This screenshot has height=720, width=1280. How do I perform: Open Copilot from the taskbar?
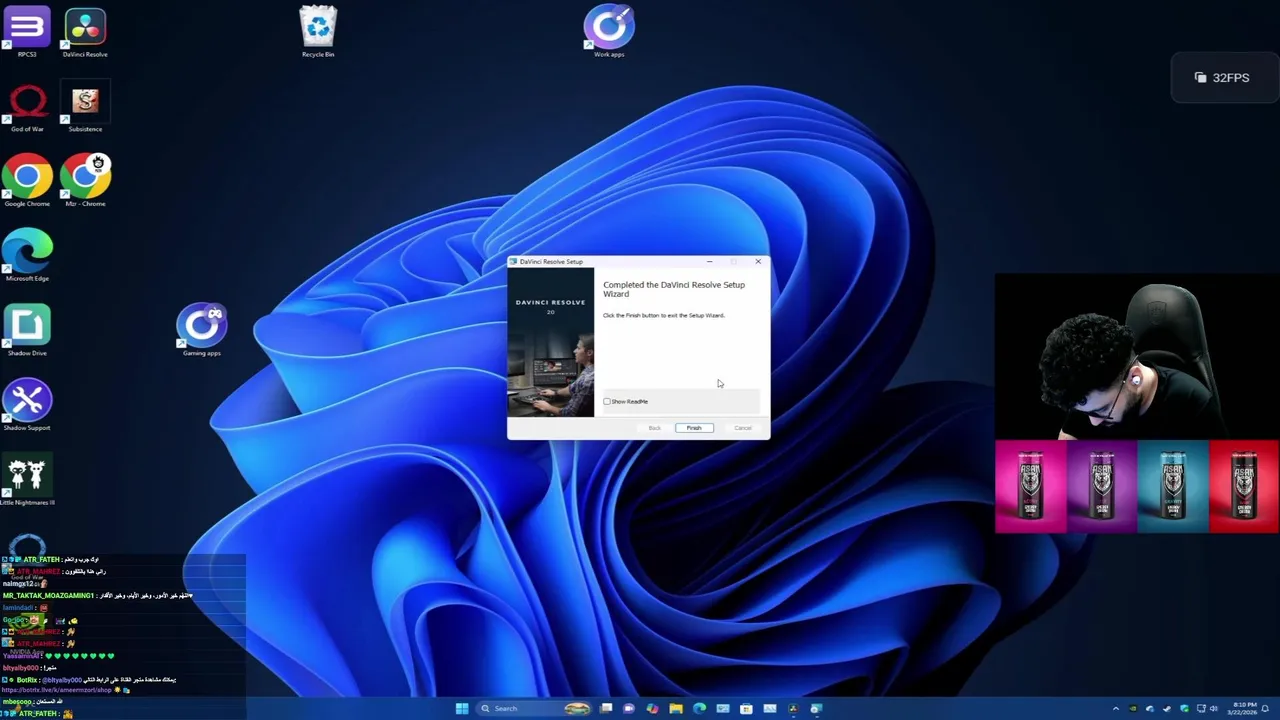(652, 709)
